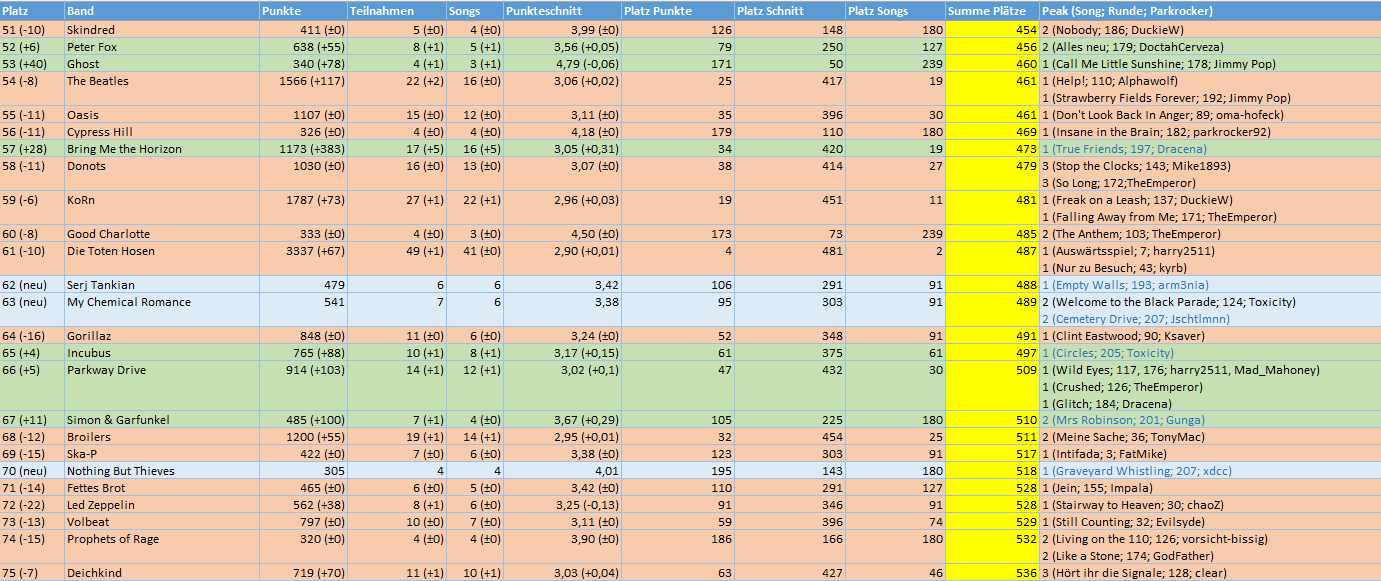Click the "Incubus" cell
Viewport: 1381px width, 581px height.
pos(161,353)
